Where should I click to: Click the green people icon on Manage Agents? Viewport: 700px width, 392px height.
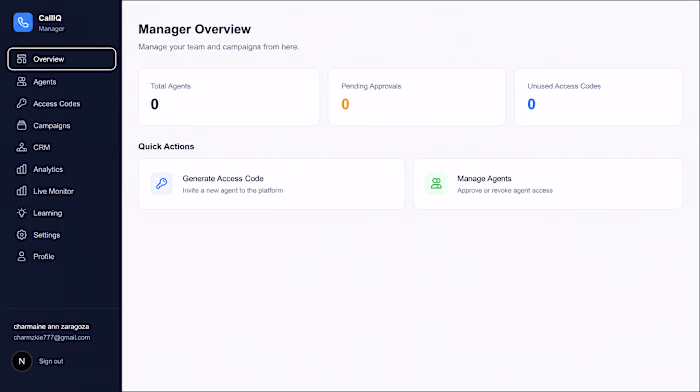[436, 183]
